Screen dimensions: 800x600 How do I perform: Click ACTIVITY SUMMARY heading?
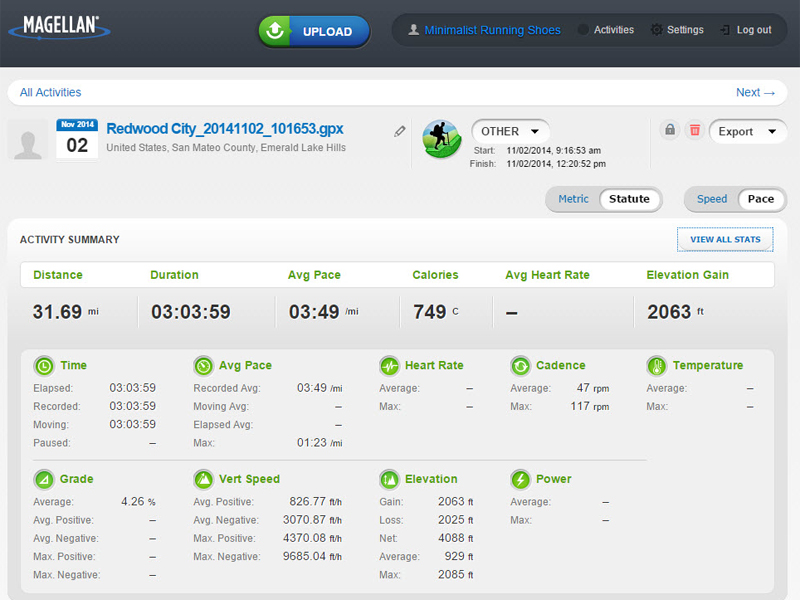[x=69, y=240]
